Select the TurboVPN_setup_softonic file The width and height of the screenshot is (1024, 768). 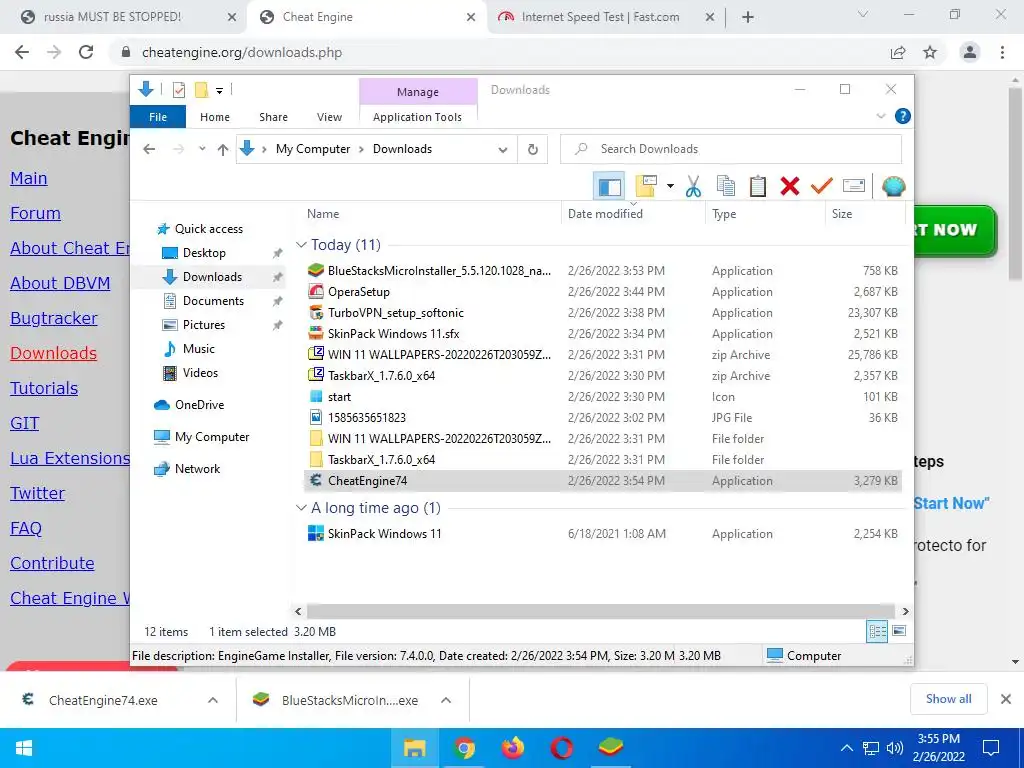point(603,313)
